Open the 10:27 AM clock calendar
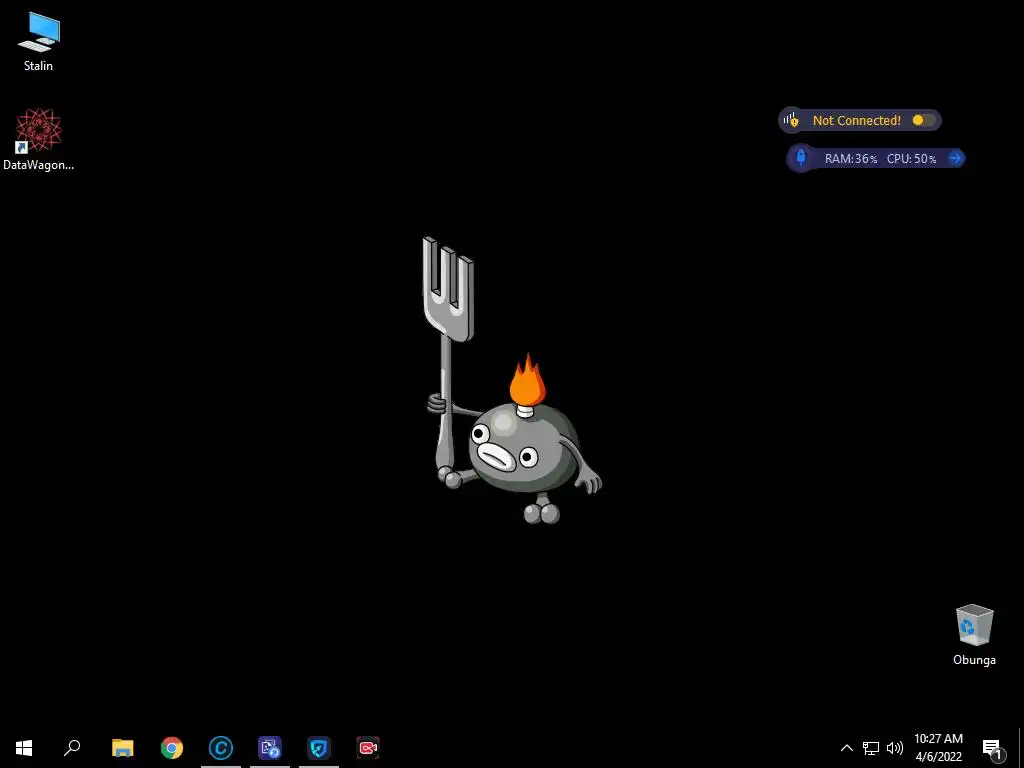Screen dimensions: 1024x768 point(938,748)
